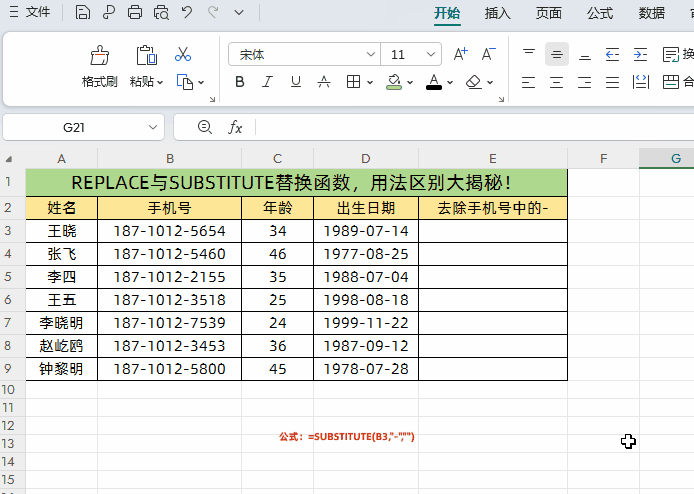Click the Format Painter brush icon
Image resolution: width=694 pixels, height=494 pixels.
pos(100,55)
